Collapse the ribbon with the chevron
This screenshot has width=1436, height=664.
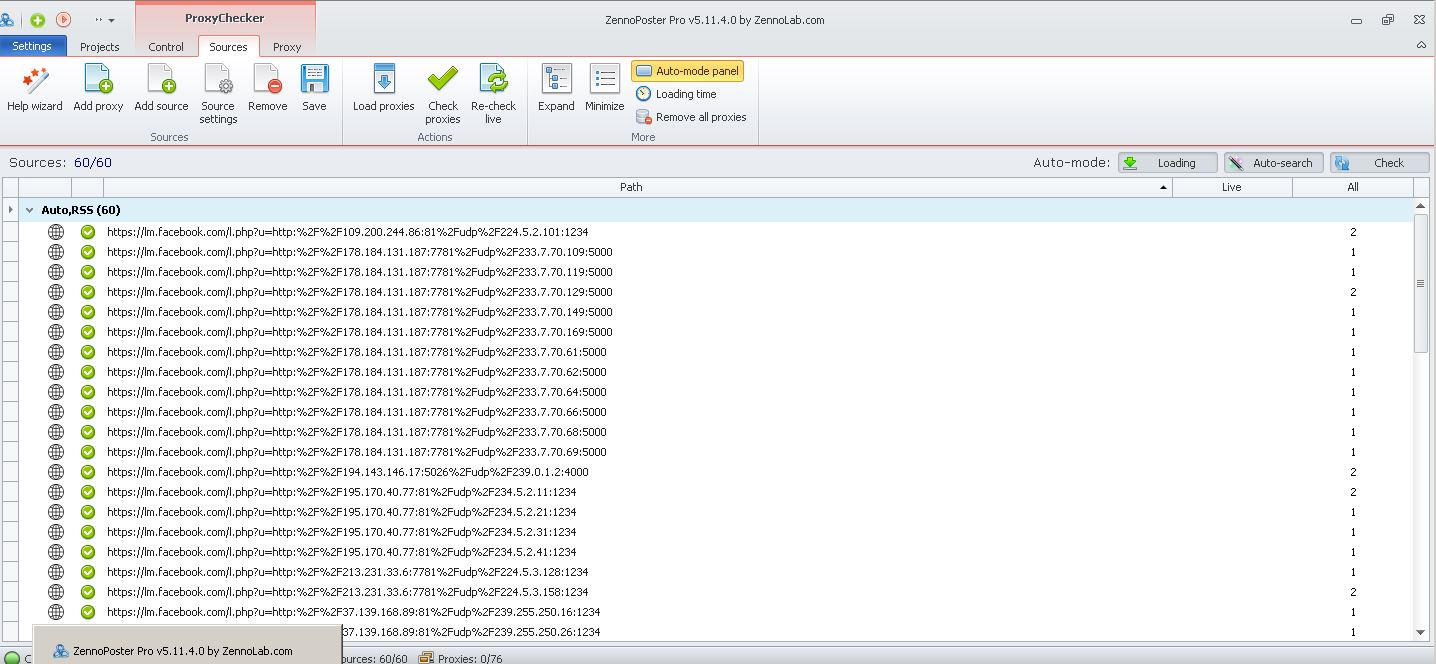point(1421,46)
